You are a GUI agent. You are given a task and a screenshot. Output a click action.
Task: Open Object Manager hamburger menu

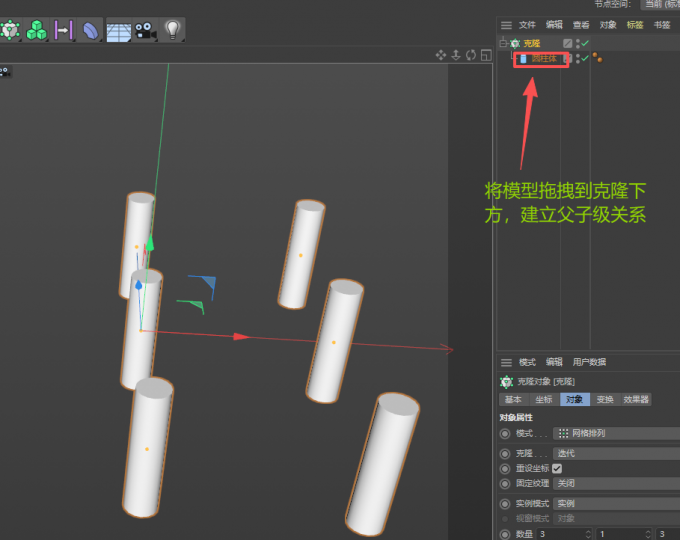(506, 25)
